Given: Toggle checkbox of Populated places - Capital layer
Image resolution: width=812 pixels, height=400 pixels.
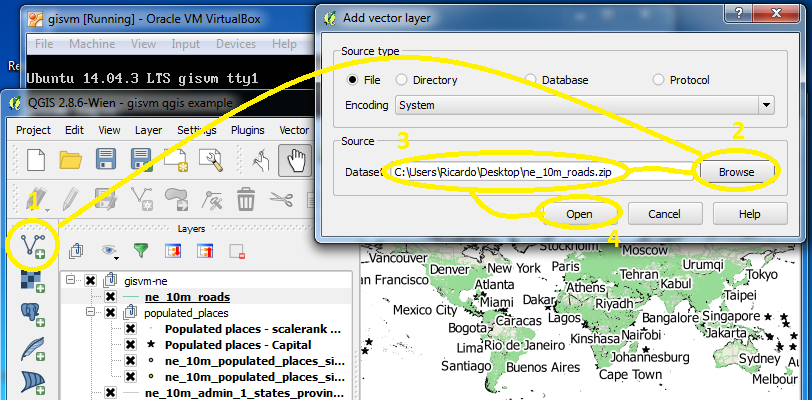Looking at the screenshot, I should 130,345.
